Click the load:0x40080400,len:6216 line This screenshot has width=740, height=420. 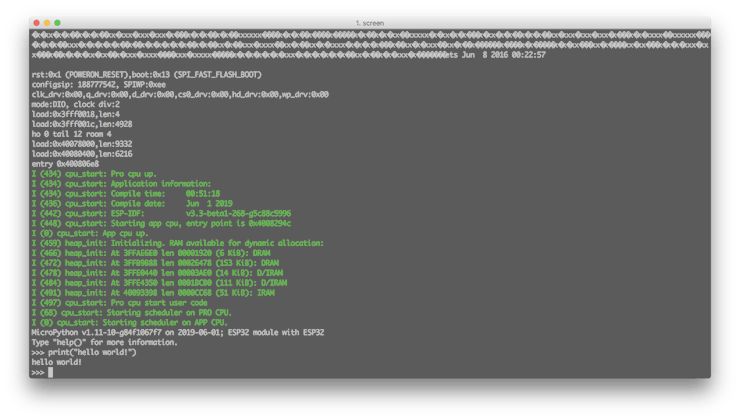[82, 154]
